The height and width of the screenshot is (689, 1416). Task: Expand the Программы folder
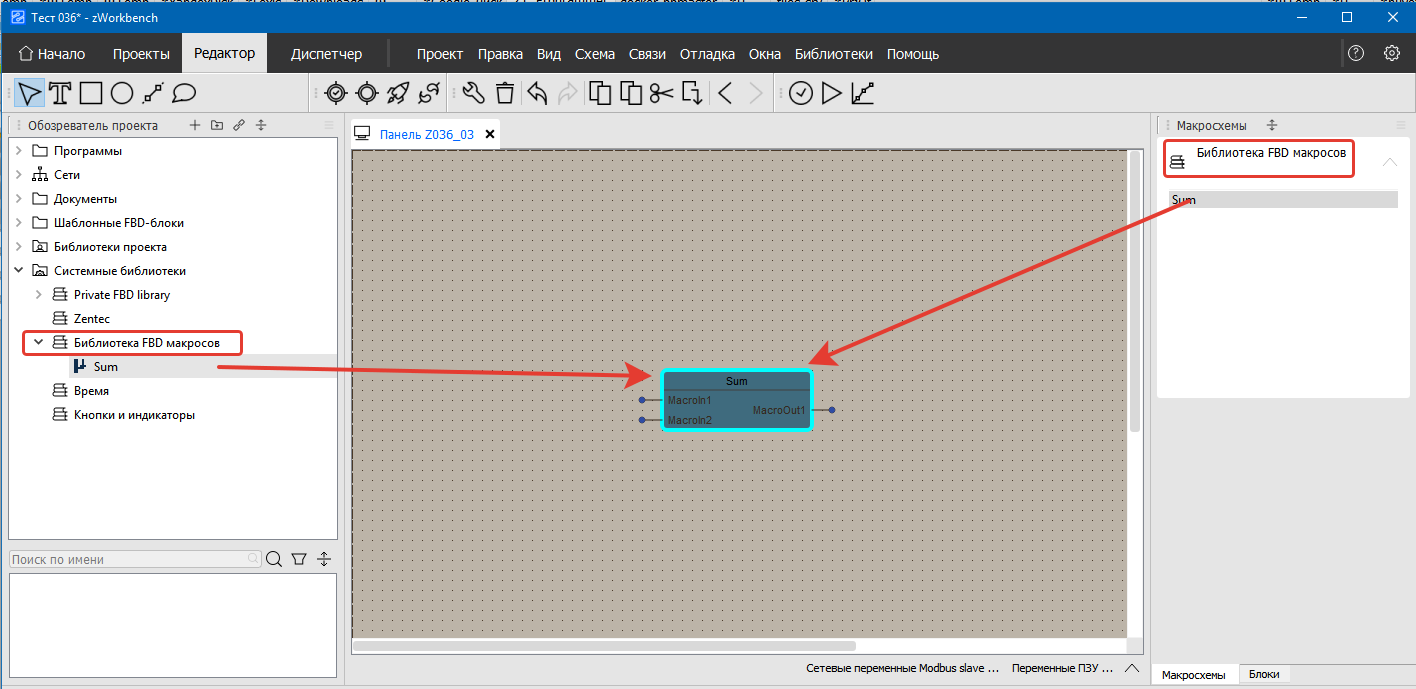(18, 151)
